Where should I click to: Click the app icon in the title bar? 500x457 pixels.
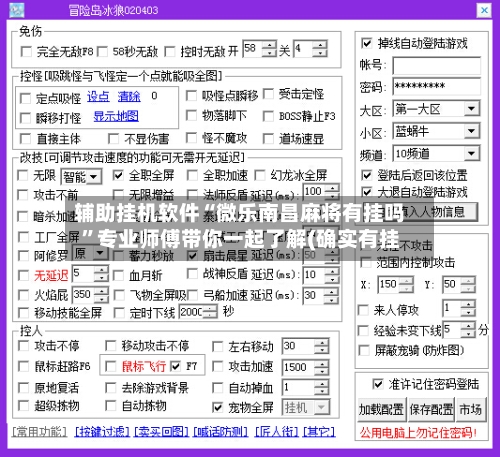tap(17, 10)
